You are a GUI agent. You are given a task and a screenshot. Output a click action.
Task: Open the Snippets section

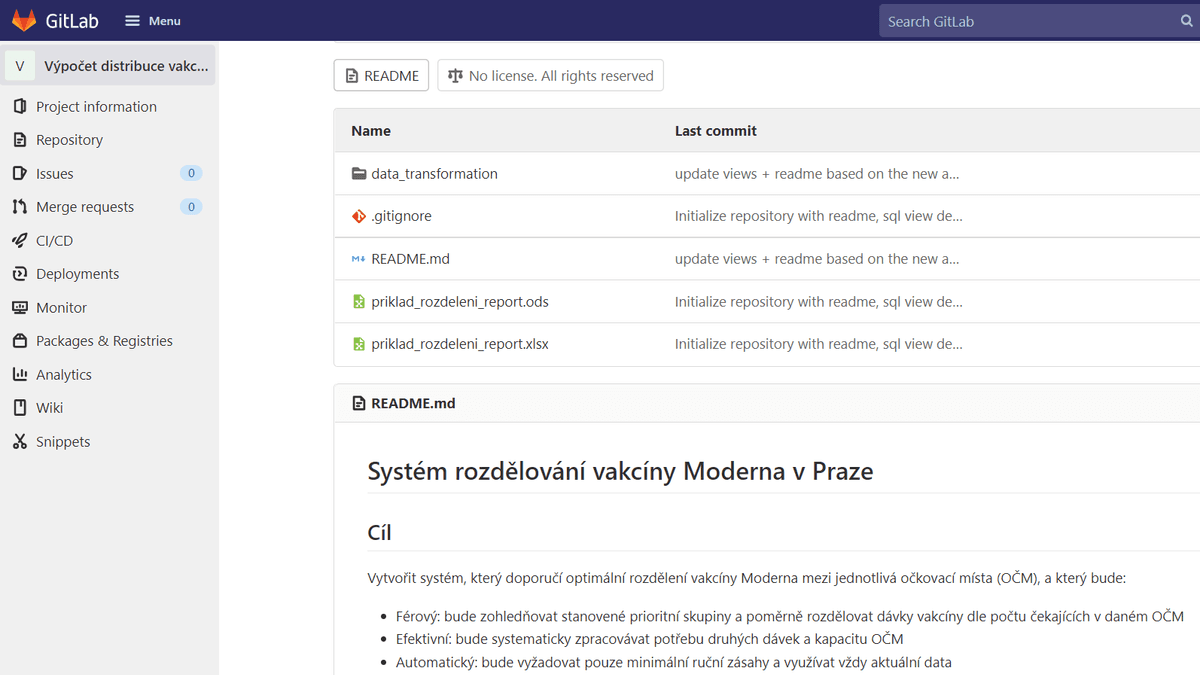click(62, 441)
